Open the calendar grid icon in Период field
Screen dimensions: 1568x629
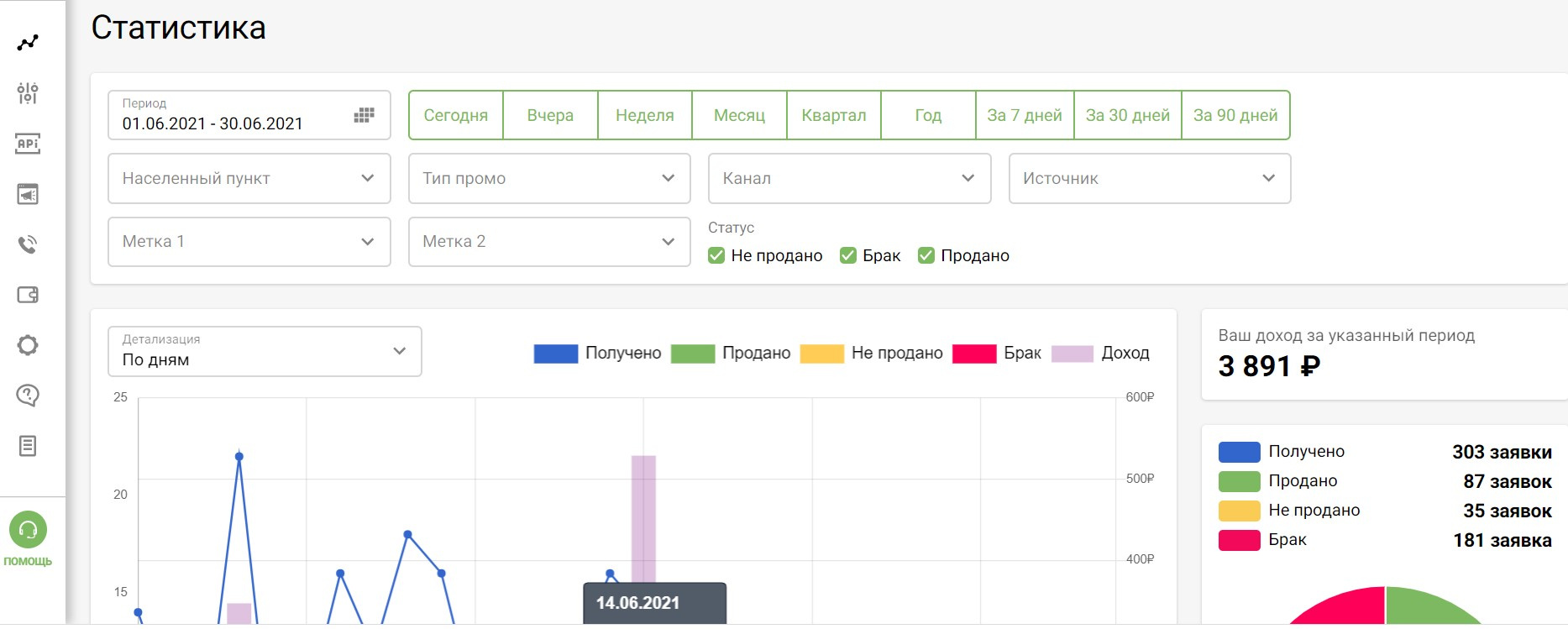[364, 115]
